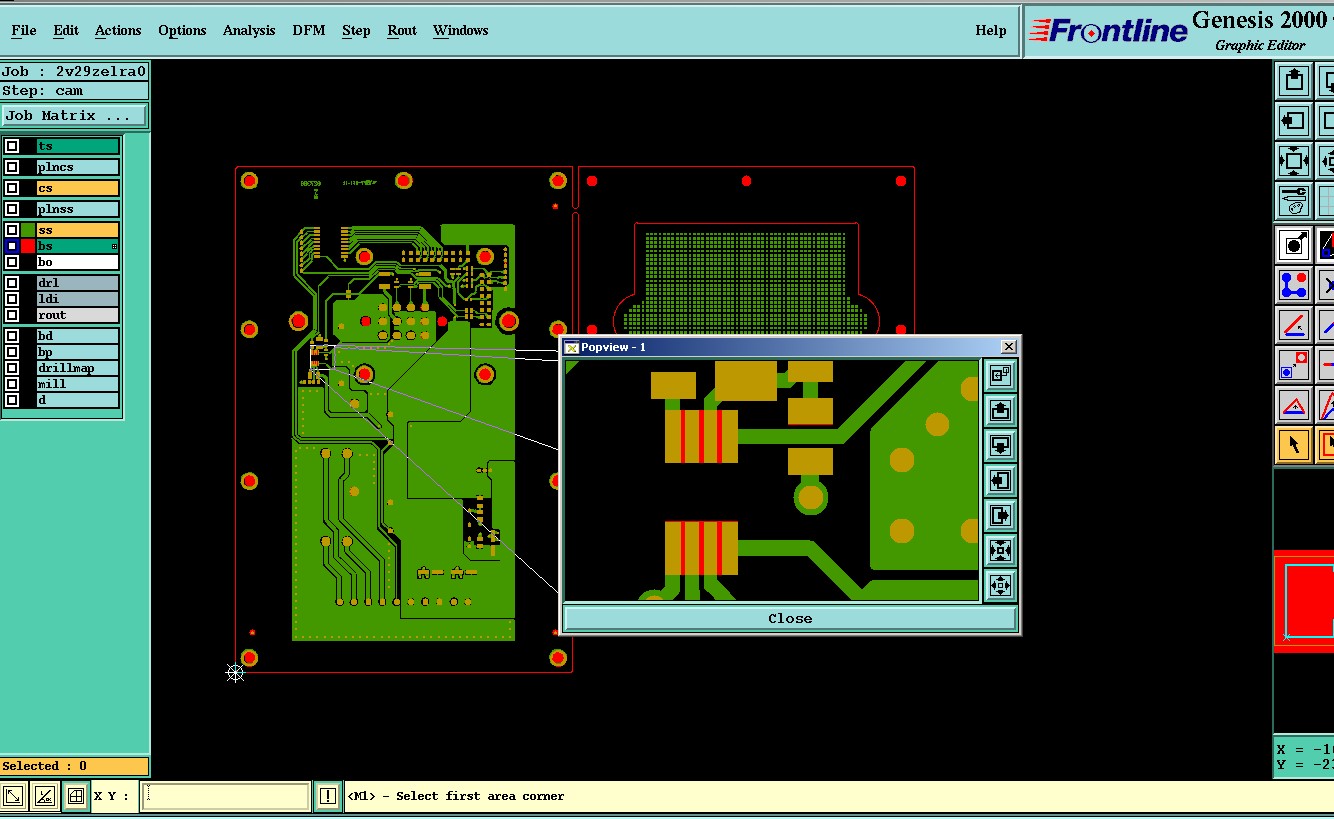Pan left in the Popview window

point(1000,480)
